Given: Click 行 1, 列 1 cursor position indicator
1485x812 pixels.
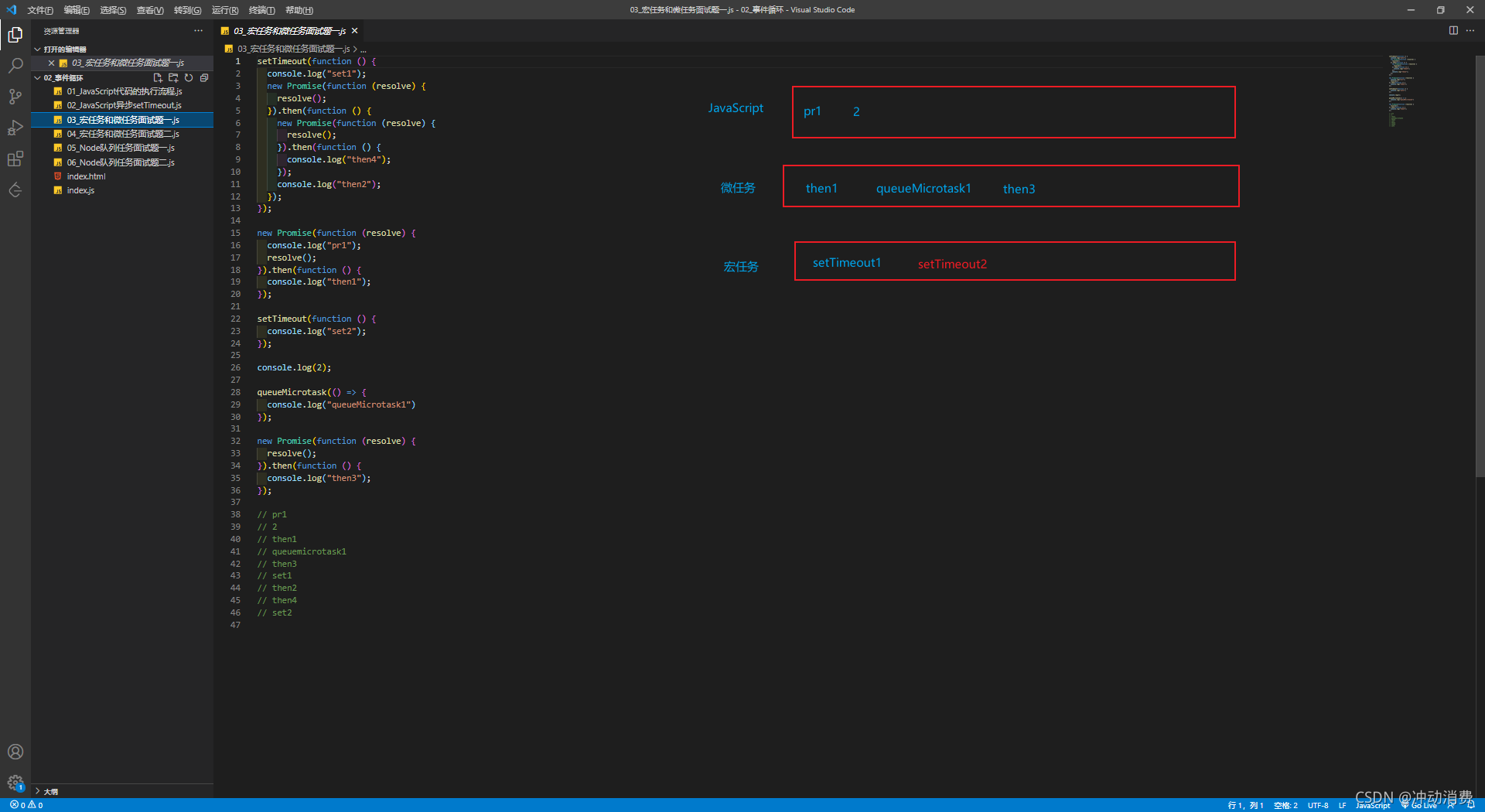Looking at the screenshot, I should (1245, 805).
